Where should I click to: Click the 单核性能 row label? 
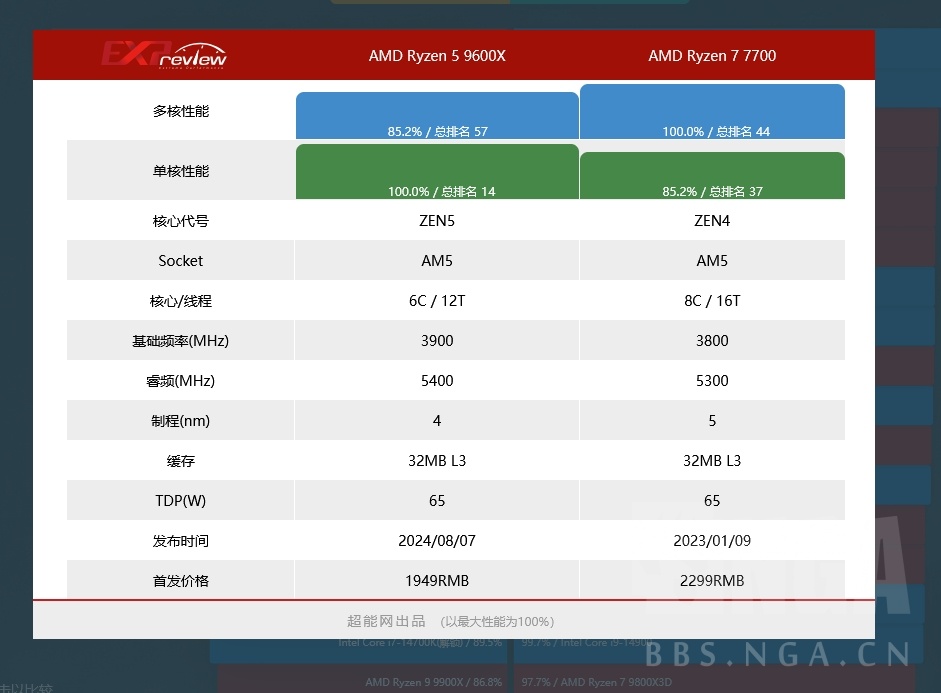pos(180,171)
